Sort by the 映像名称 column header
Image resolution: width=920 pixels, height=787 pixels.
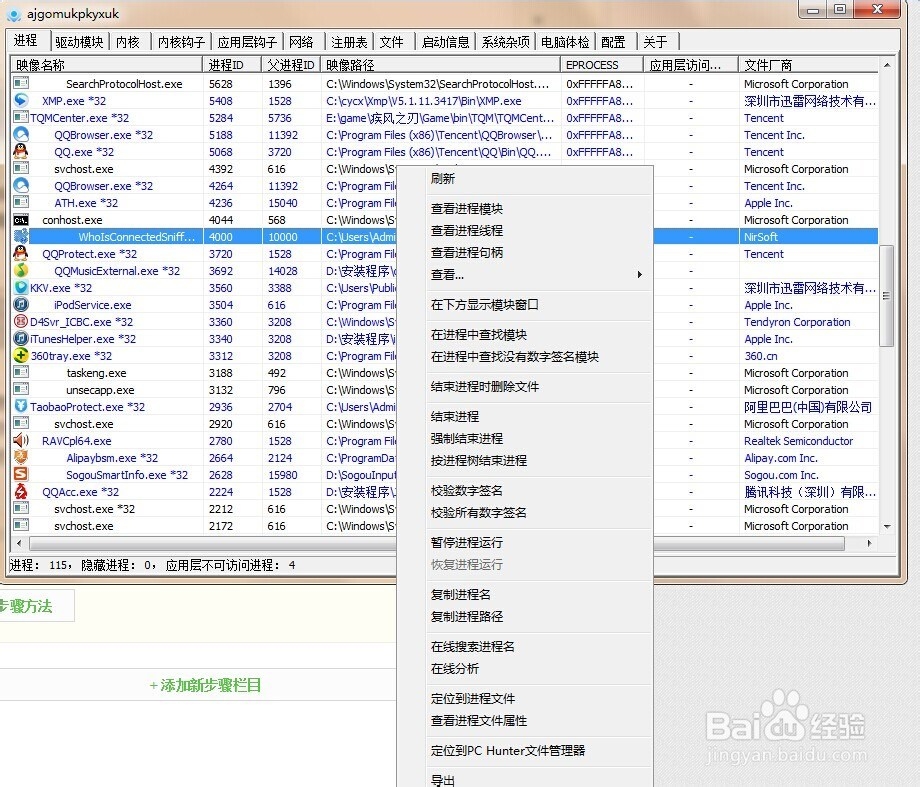(x=107, y=65)
